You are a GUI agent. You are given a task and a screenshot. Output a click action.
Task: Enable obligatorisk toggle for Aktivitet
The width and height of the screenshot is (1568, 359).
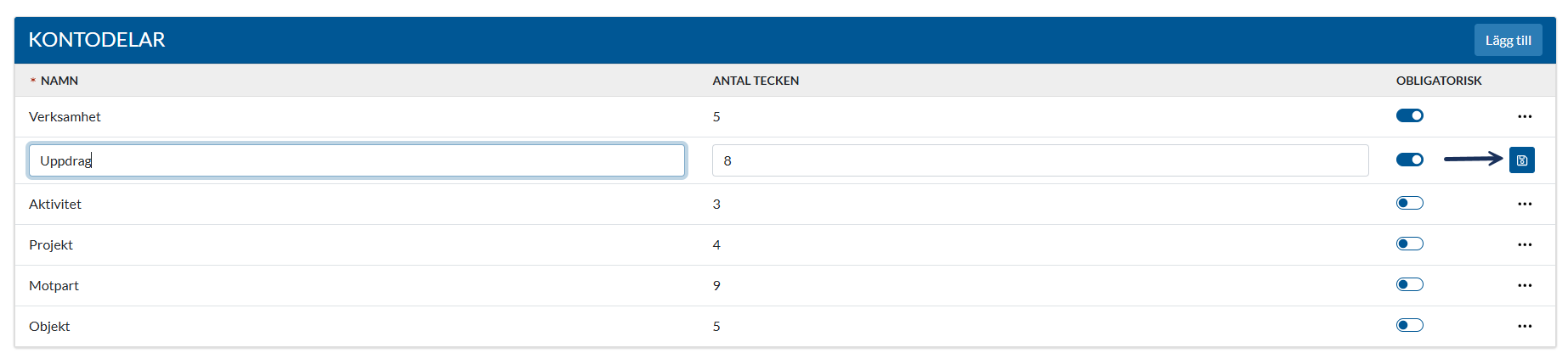tap(1409, 203)
